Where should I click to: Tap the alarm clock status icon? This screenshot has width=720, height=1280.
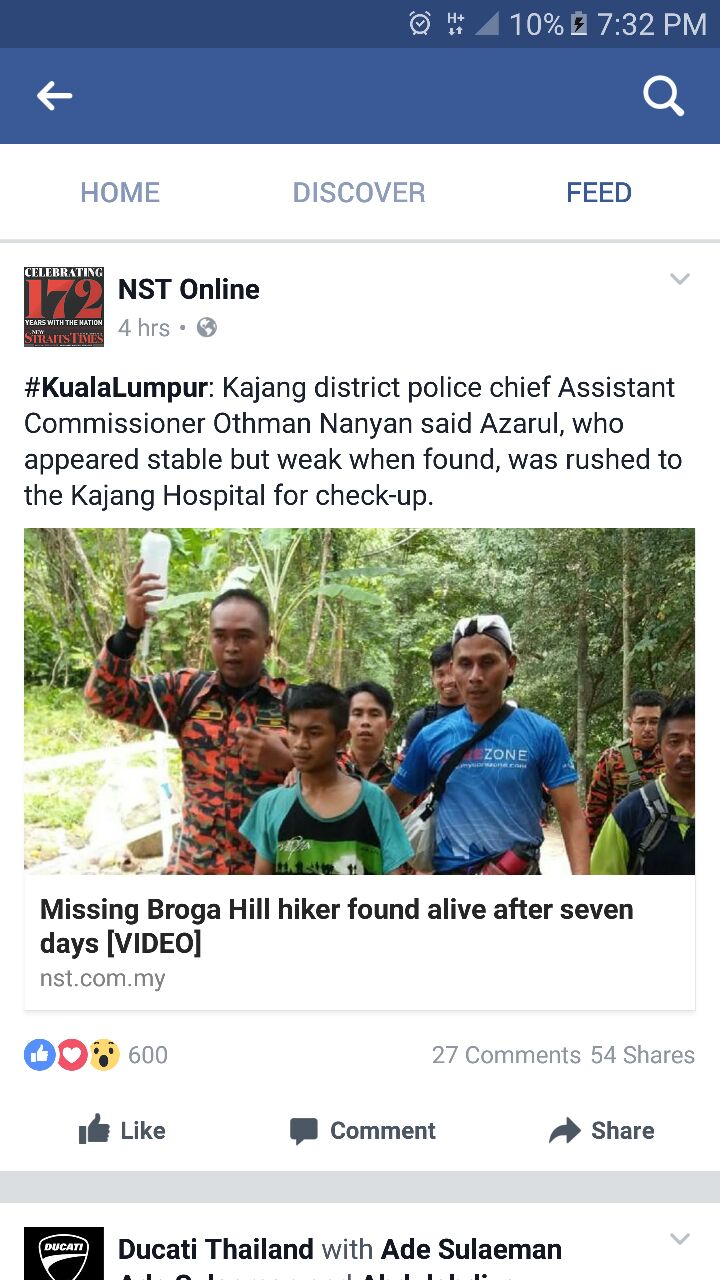point(421,23)
